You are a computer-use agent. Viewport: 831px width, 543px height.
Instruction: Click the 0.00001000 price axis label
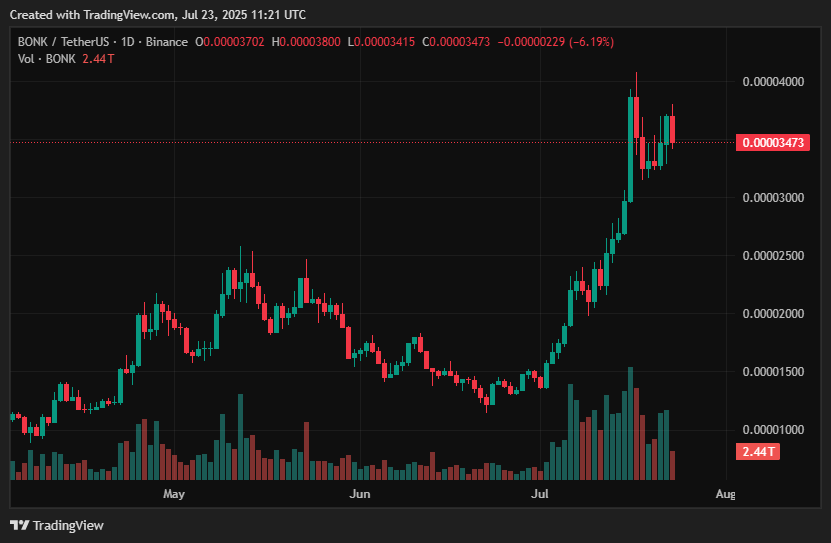point(773,430)
